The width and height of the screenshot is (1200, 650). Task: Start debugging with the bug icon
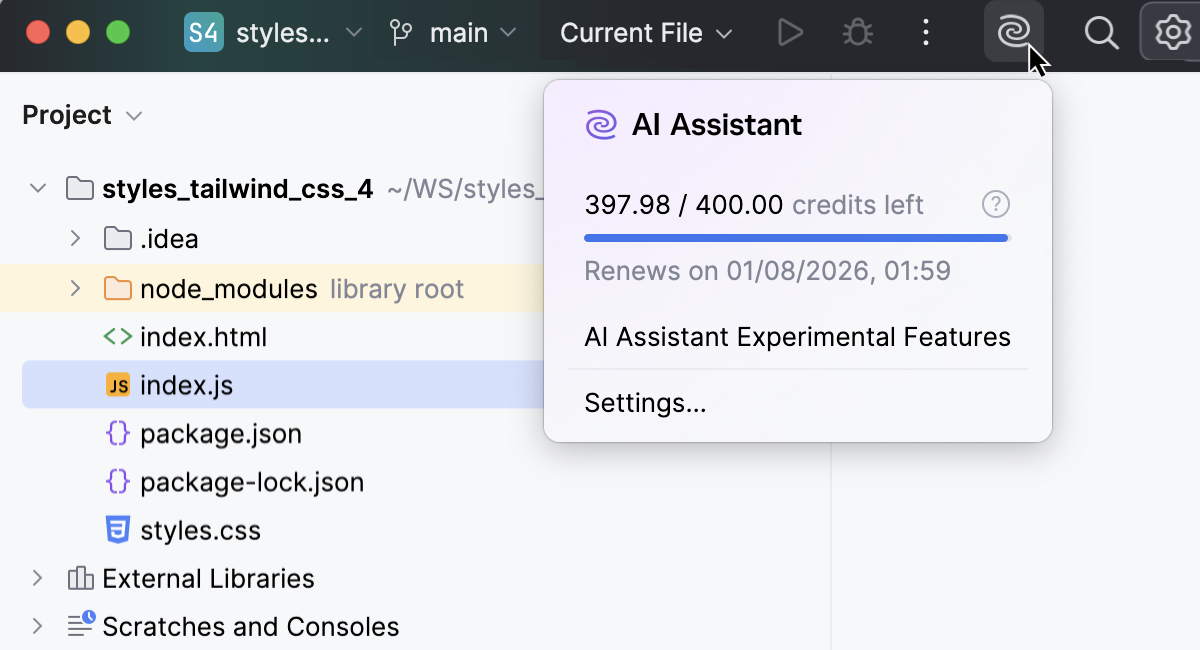[x=857, y=33]
